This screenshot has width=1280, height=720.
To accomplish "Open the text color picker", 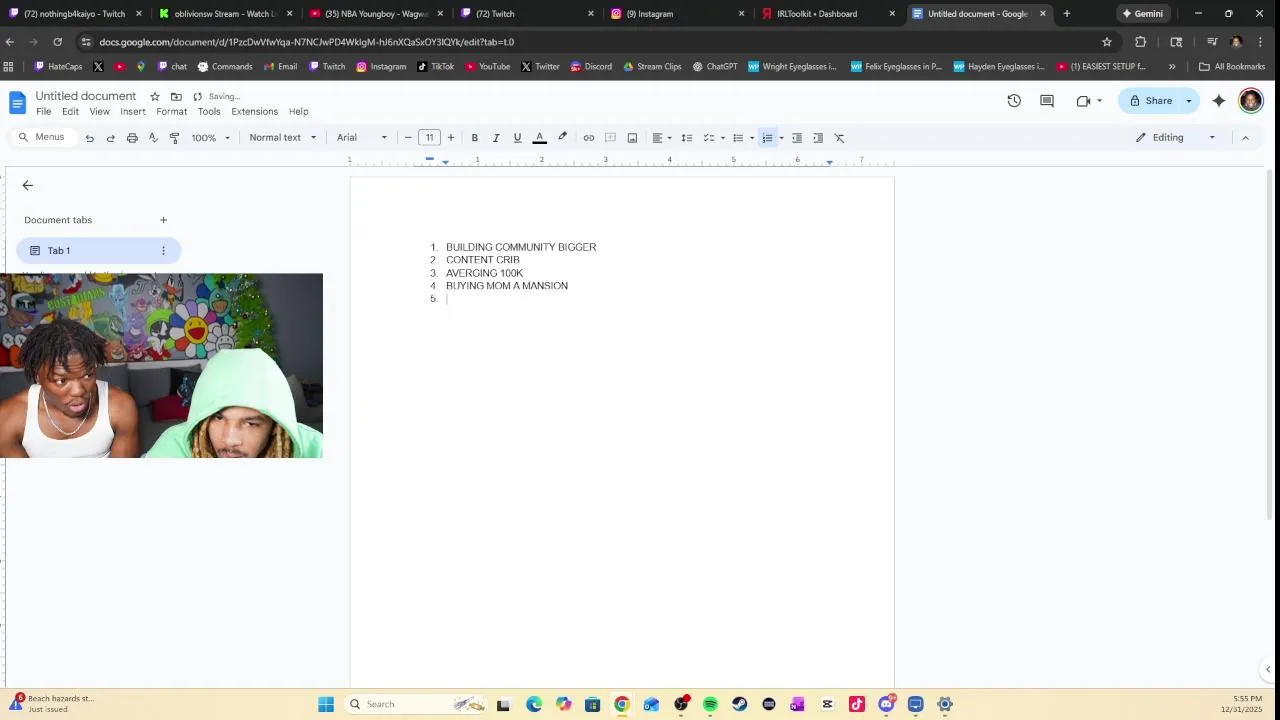I will point(539,138).
